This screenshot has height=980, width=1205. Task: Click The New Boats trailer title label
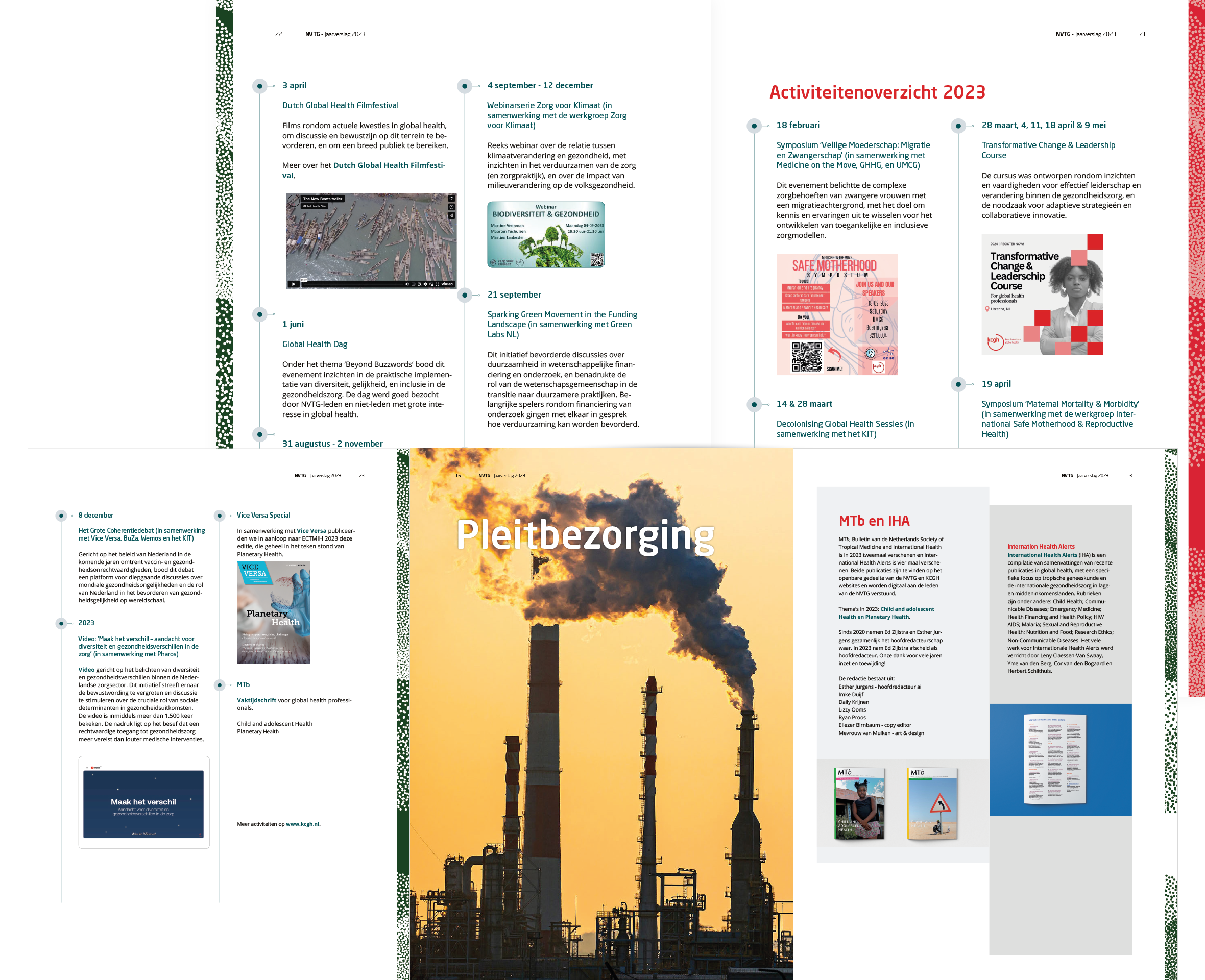(x=323, y=199)
